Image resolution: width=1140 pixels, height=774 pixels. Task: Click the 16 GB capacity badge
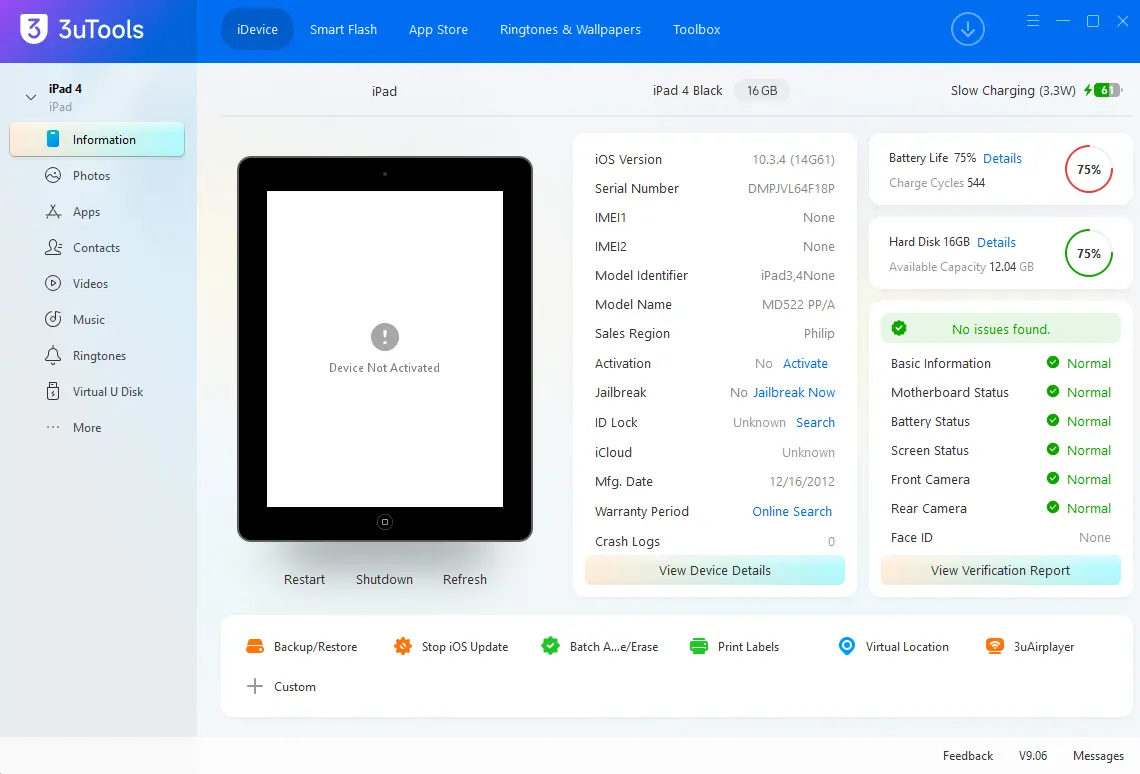(x=762, y=90)
